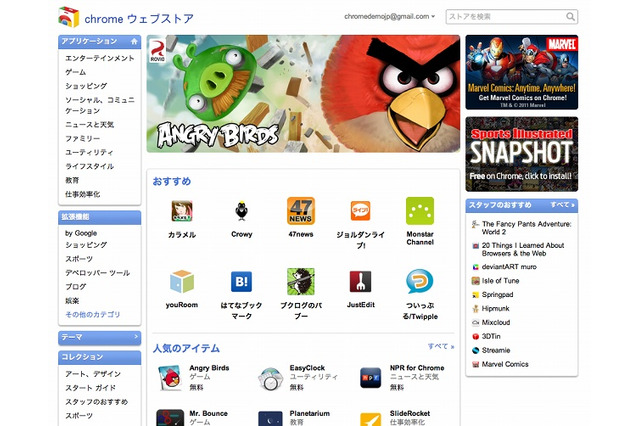Open the ついっぷる/Twipple speech bubble icon
This screenshot has width=640, height=426.
click(x=420, y=281)
